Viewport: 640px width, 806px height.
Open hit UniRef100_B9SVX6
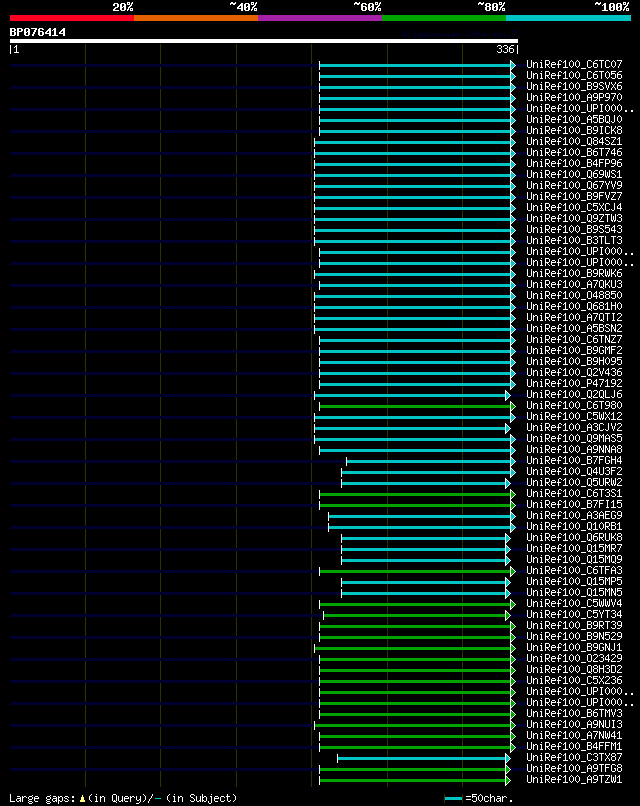point(574,86)
